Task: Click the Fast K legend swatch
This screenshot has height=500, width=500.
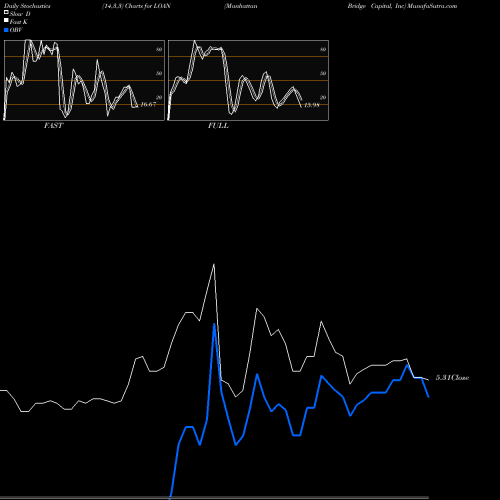Action: (6, 21)
